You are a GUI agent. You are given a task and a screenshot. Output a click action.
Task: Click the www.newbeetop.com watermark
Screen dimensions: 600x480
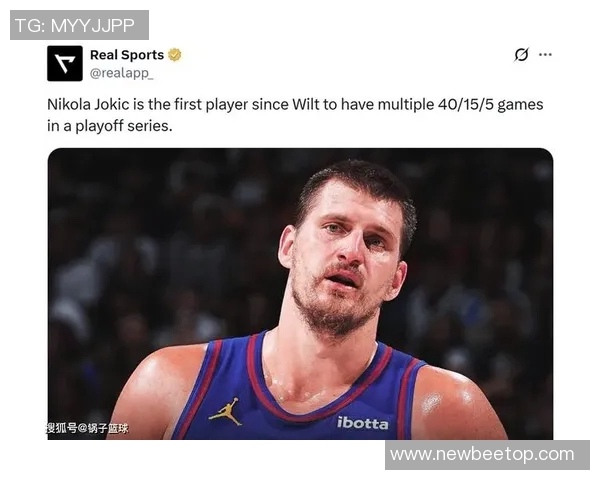click(488, 455)
